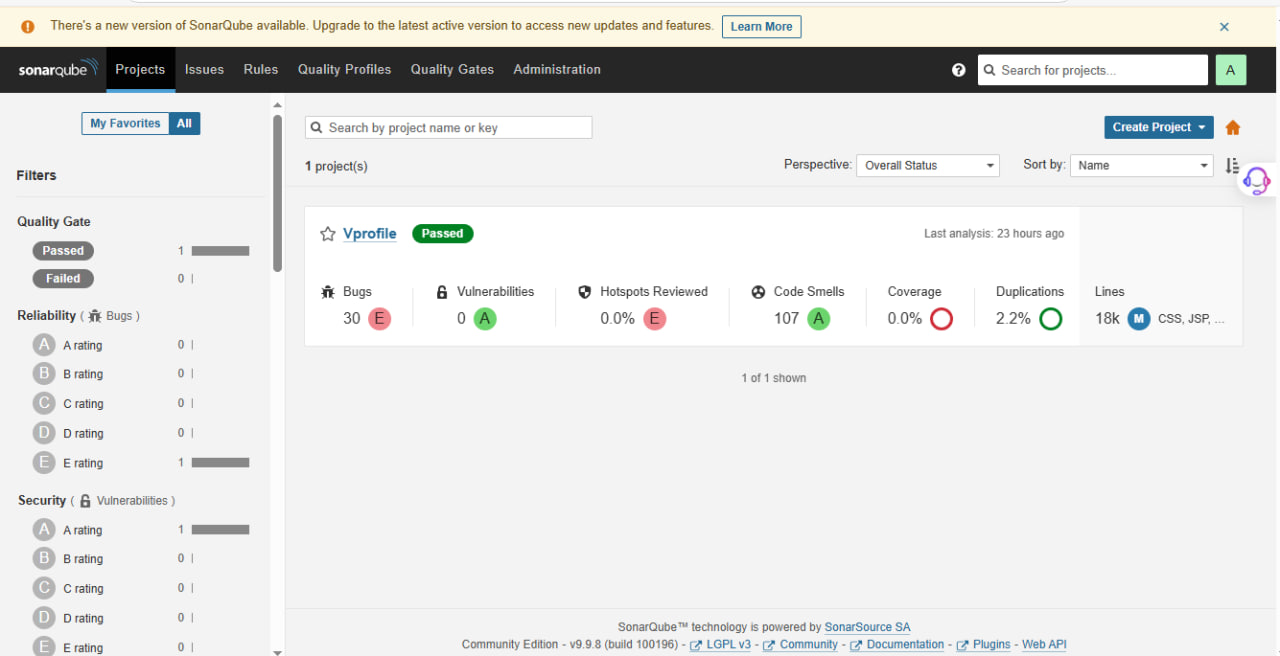1280x656 pixels.
Task: Expand the Create Project dropdown
Action: (x=1159, y=127)
